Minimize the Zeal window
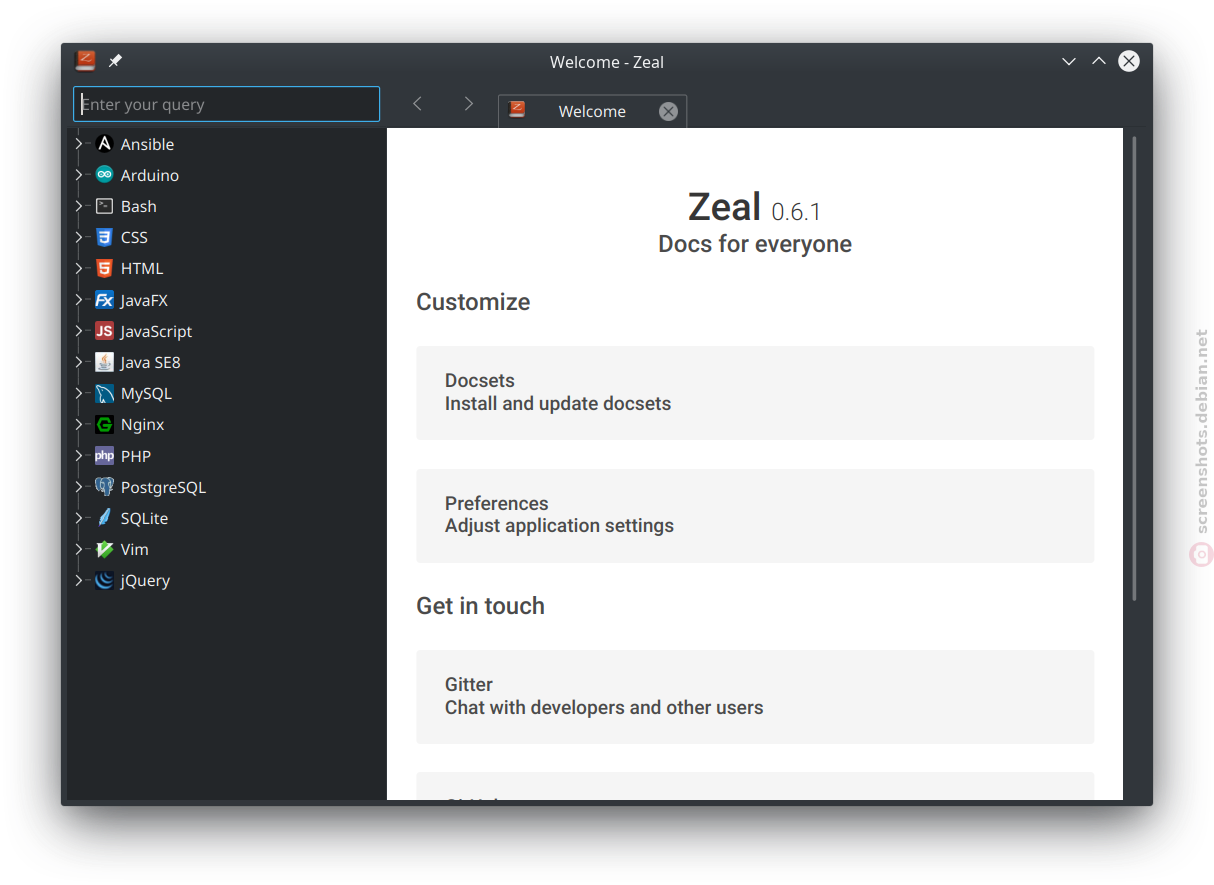 coord(1069,61)
